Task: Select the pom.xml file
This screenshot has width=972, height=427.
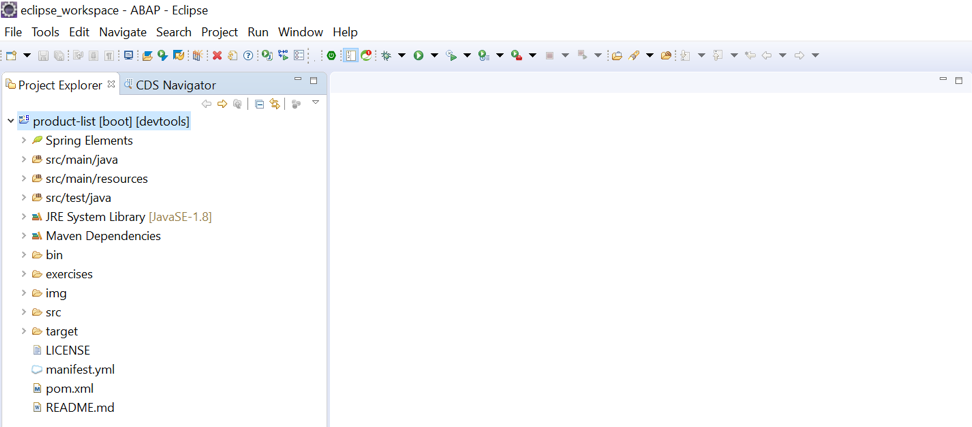Action: point(70,389)
